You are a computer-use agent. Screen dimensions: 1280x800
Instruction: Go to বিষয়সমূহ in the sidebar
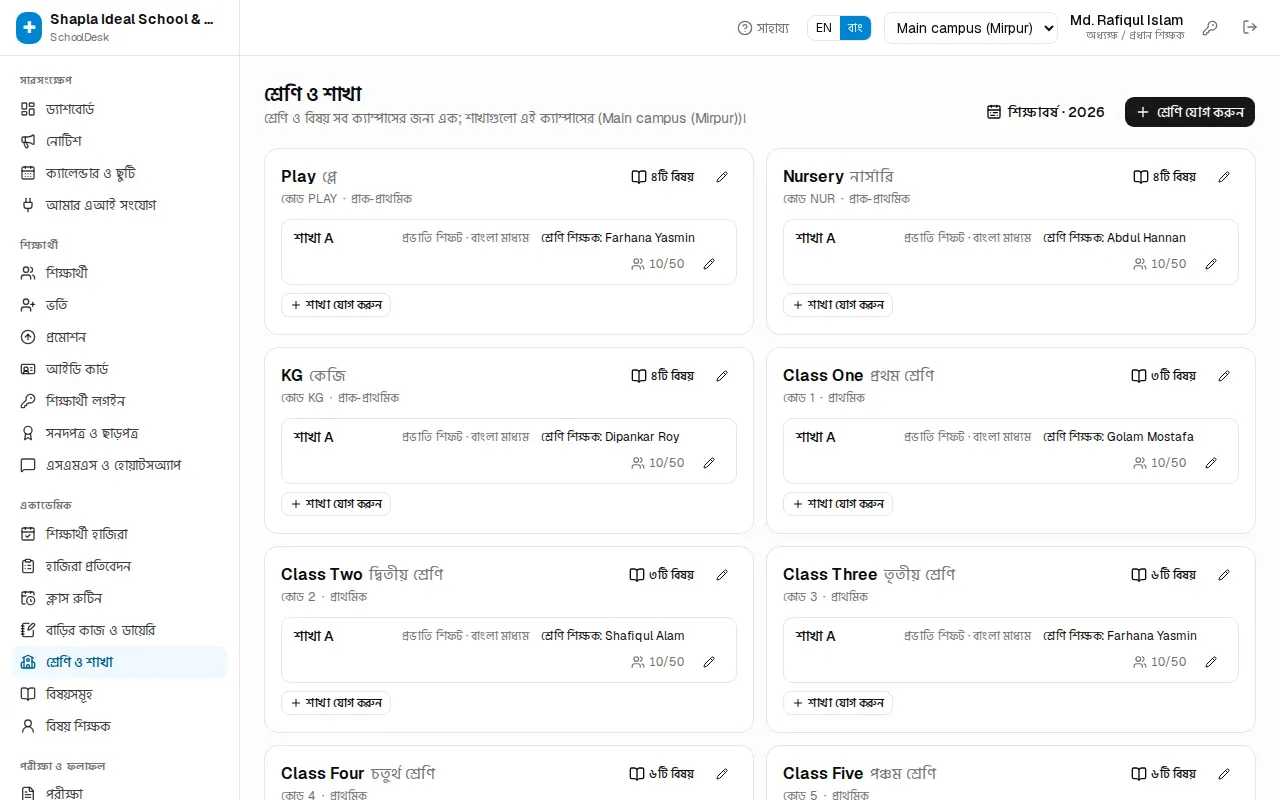pos(119,694)
